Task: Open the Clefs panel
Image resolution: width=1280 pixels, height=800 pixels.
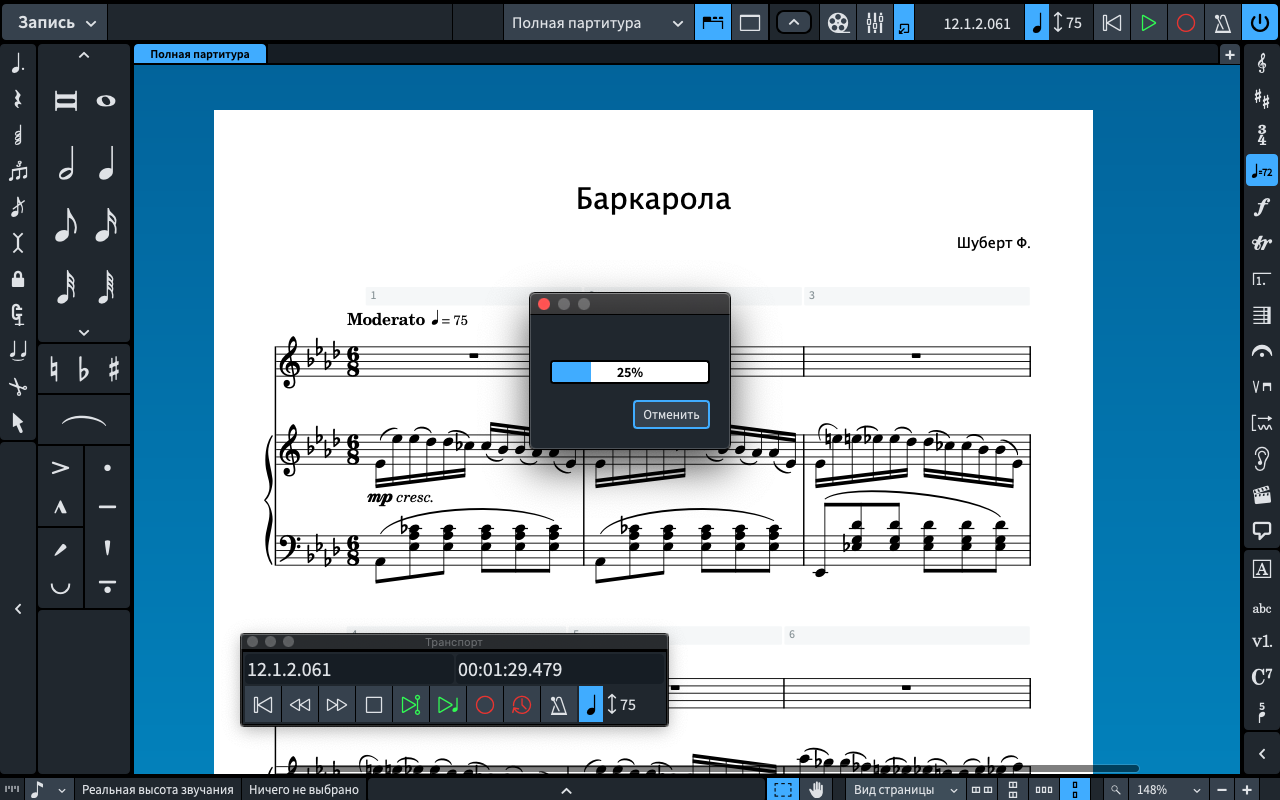Action: pyautogui.click(x=1261, y=62)
